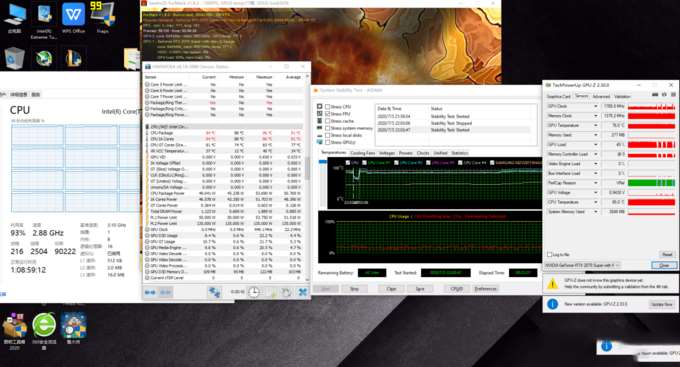Click Update Now in GPU-Z notification

662,305
